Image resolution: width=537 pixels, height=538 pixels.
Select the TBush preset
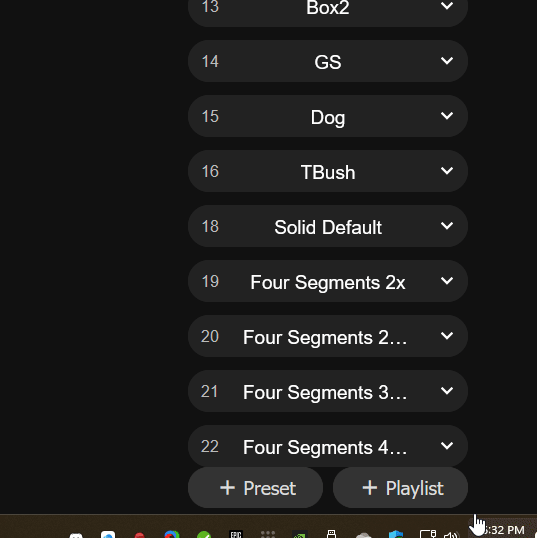coord(328,171)
